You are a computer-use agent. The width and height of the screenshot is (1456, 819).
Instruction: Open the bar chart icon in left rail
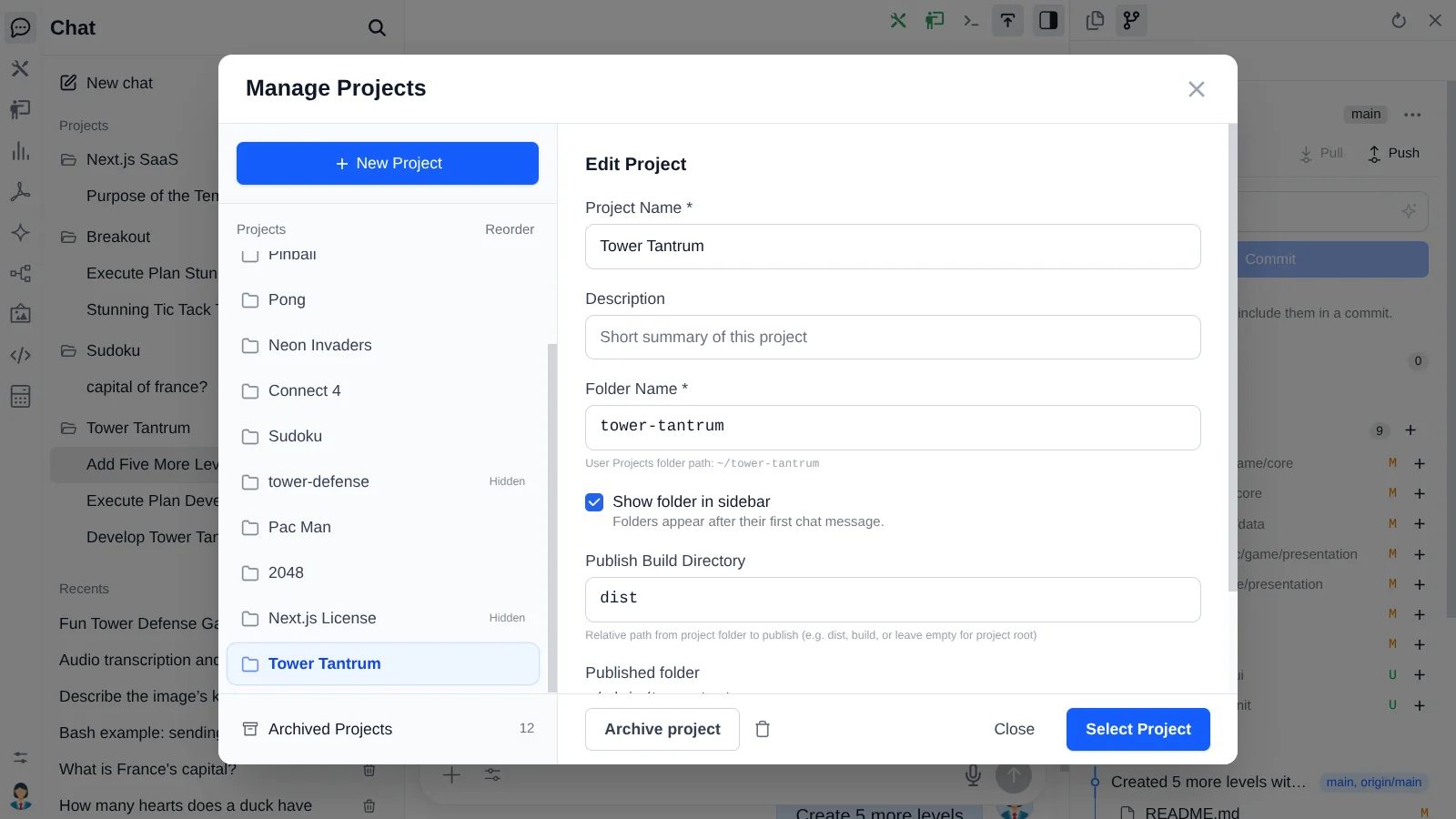pos(20,151)
